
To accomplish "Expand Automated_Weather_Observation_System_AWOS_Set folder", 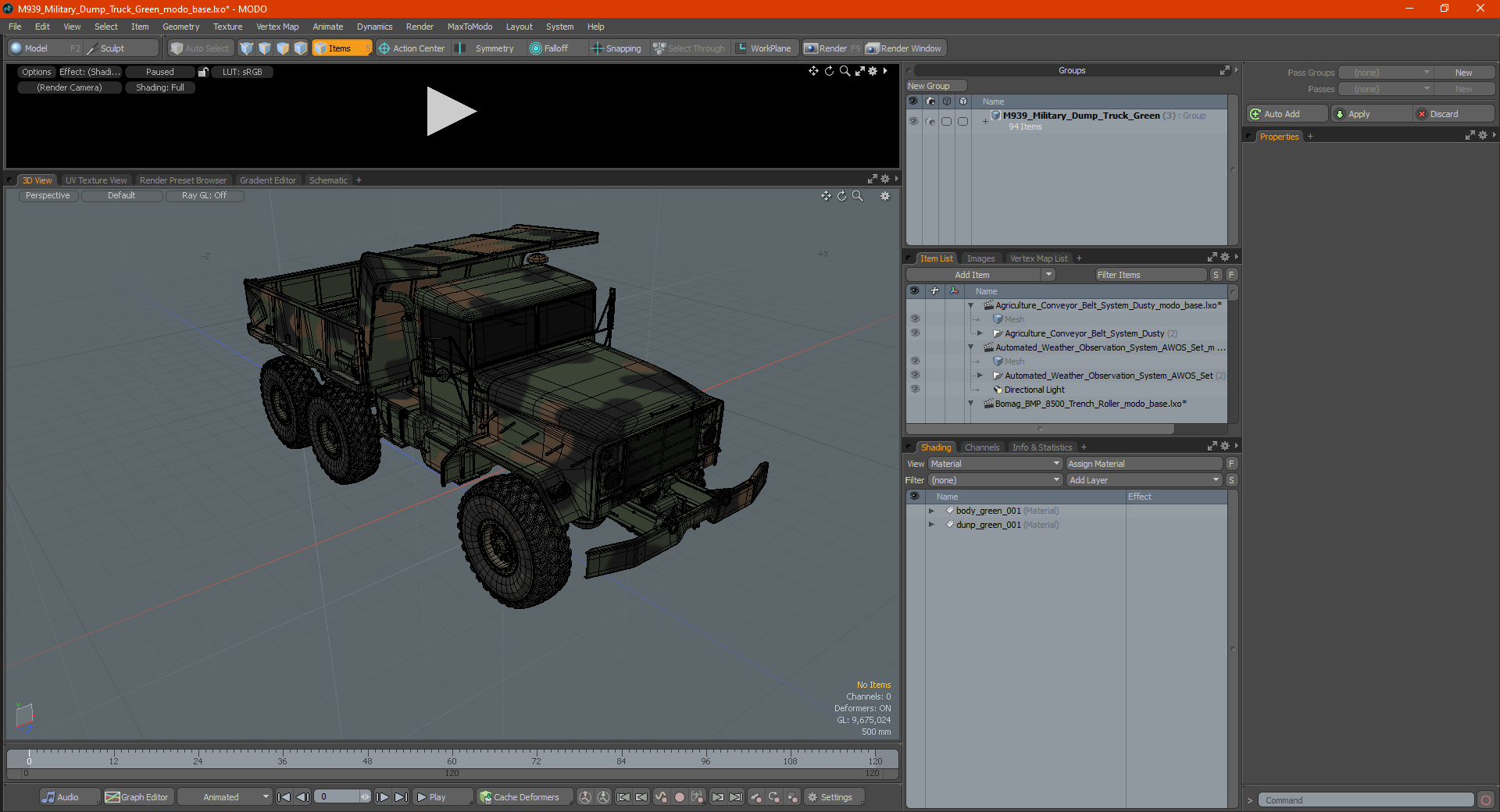I will 980,376.
